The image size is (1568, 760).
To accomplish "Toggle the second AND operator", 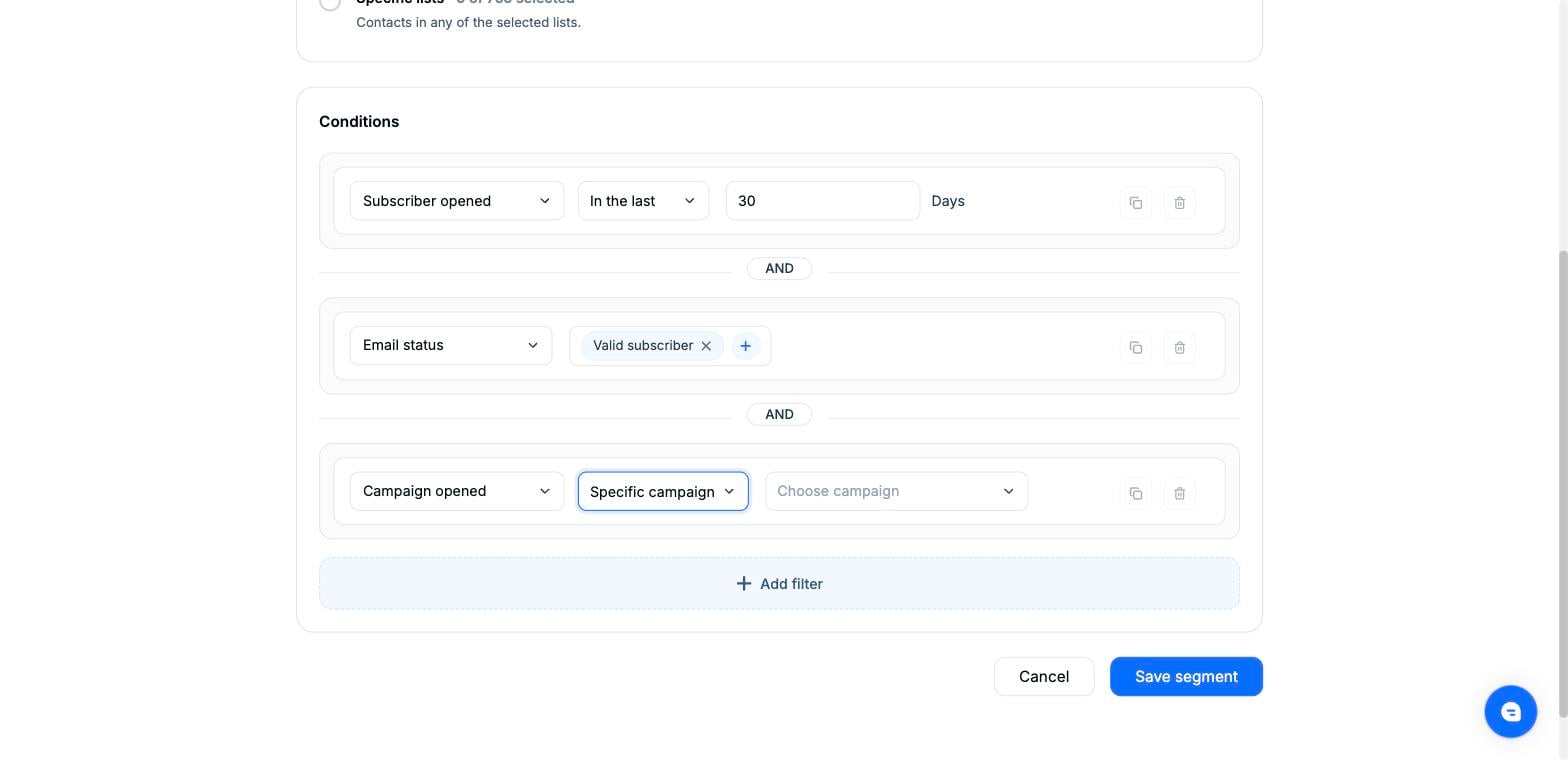I will coord(779,415).
